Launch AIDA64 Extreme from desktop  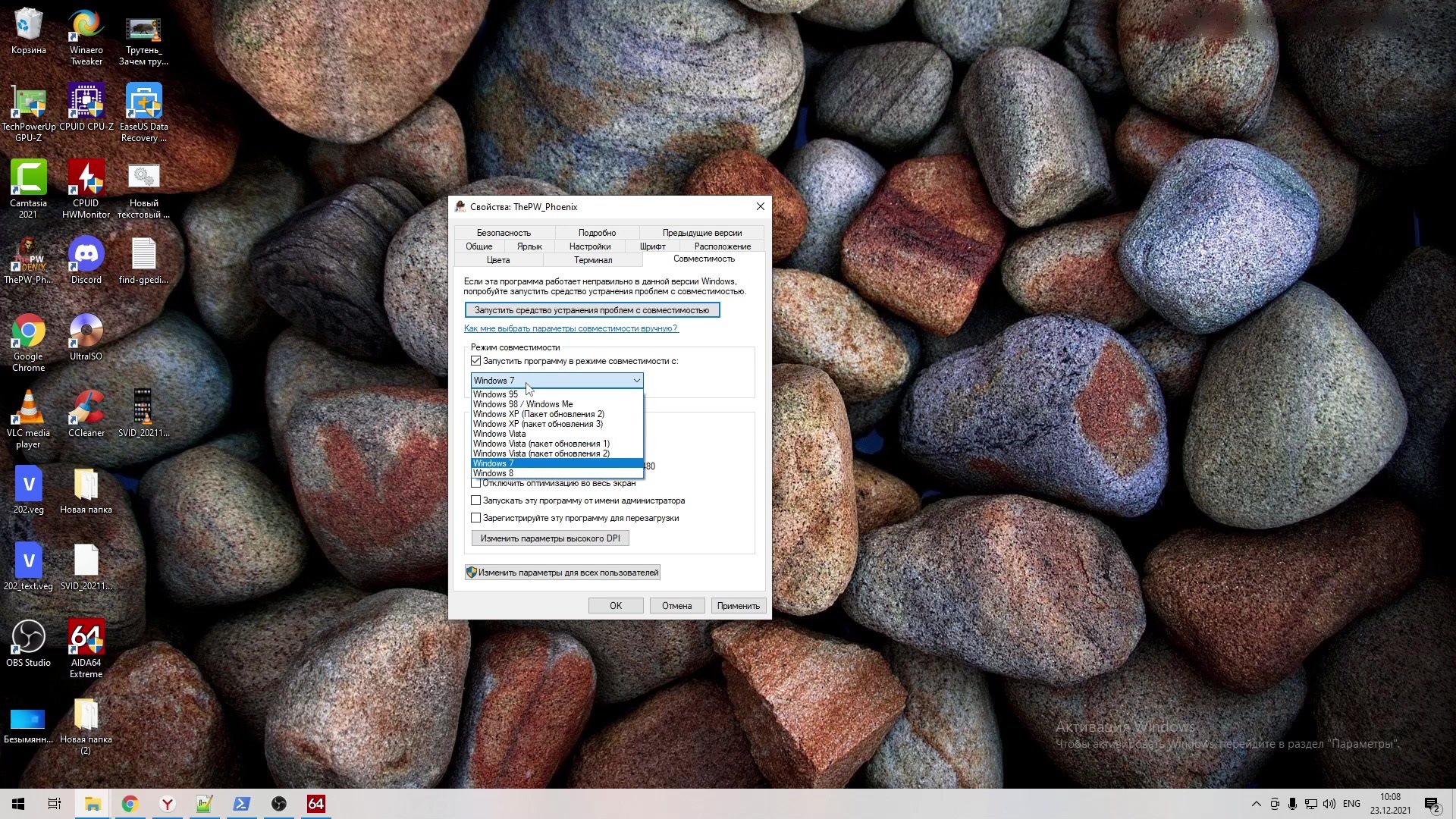point(86,641)
